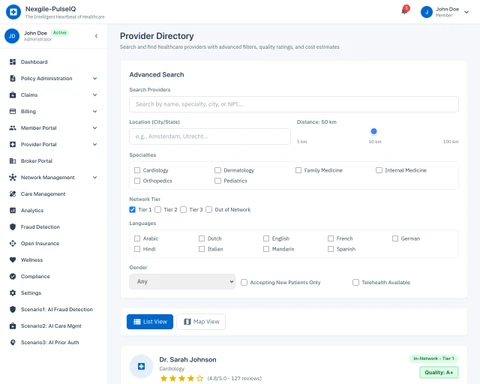The height and width of the screenshot is (384, 480).
Task: Enable Telehealth Available checkbox
Action: (356, 283)
